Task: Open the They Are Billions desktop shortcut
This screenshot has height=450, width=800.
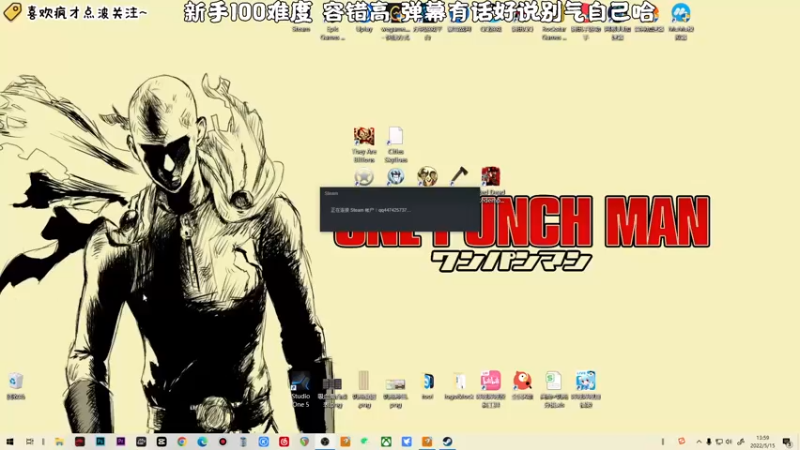Action: point(364,144)
